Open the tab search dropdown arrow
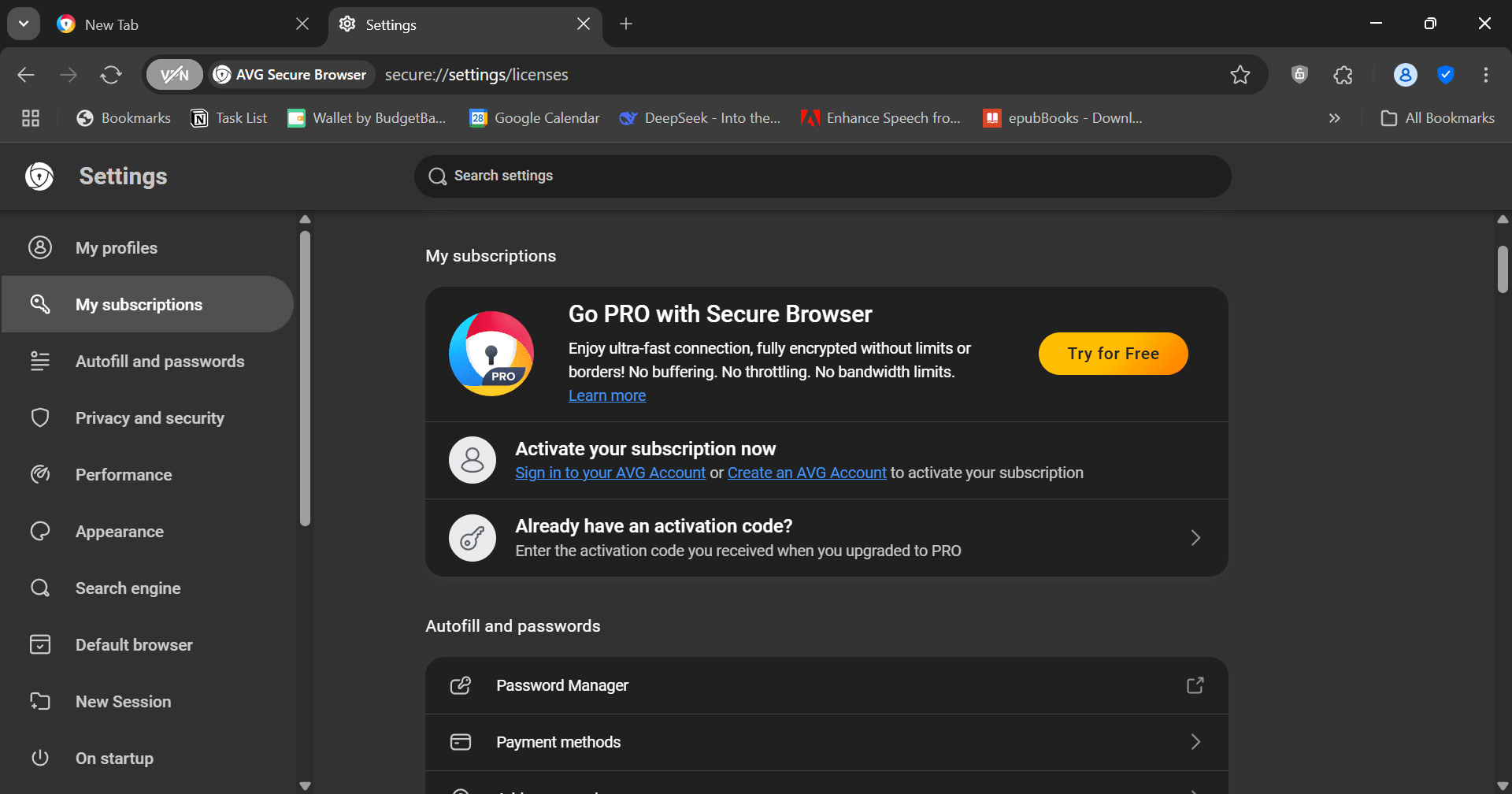Viewport: 1512px width, 794px height. pyautogui.click(x=24, y=24)
